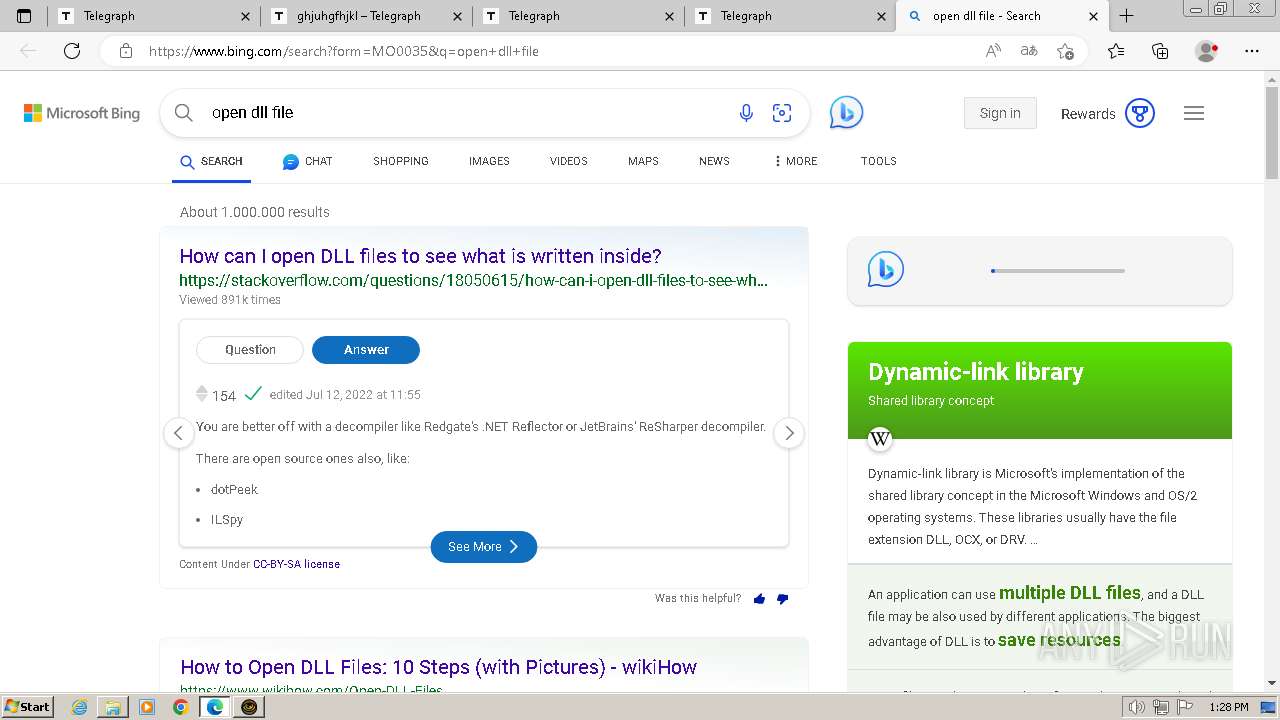Go to next answer card arrow

(789, 433)
